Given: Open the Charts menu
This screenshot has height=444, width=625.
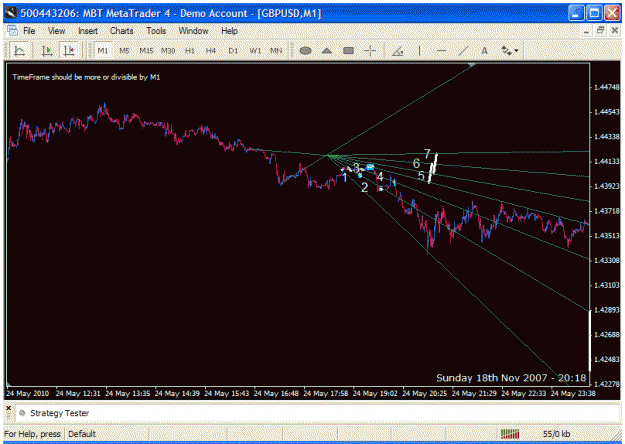Looking at the screenshot, I should click(x=122, y=31).
